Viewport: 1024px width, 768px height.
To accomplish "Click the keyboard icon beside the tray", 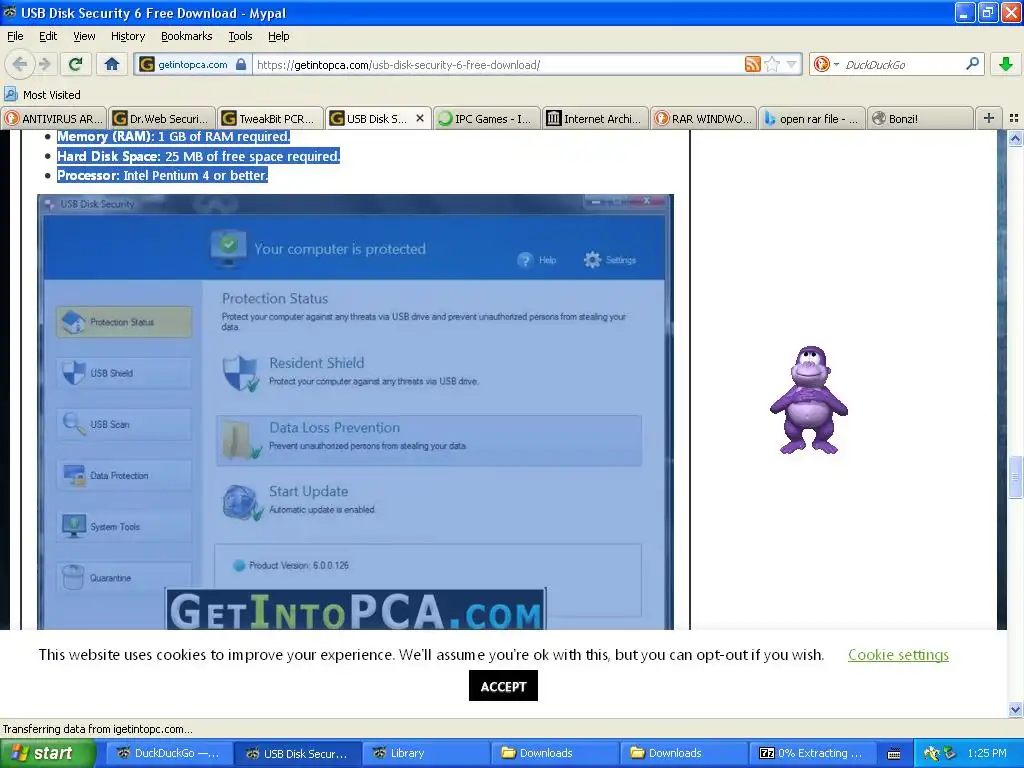I will (x=894, y=754).
